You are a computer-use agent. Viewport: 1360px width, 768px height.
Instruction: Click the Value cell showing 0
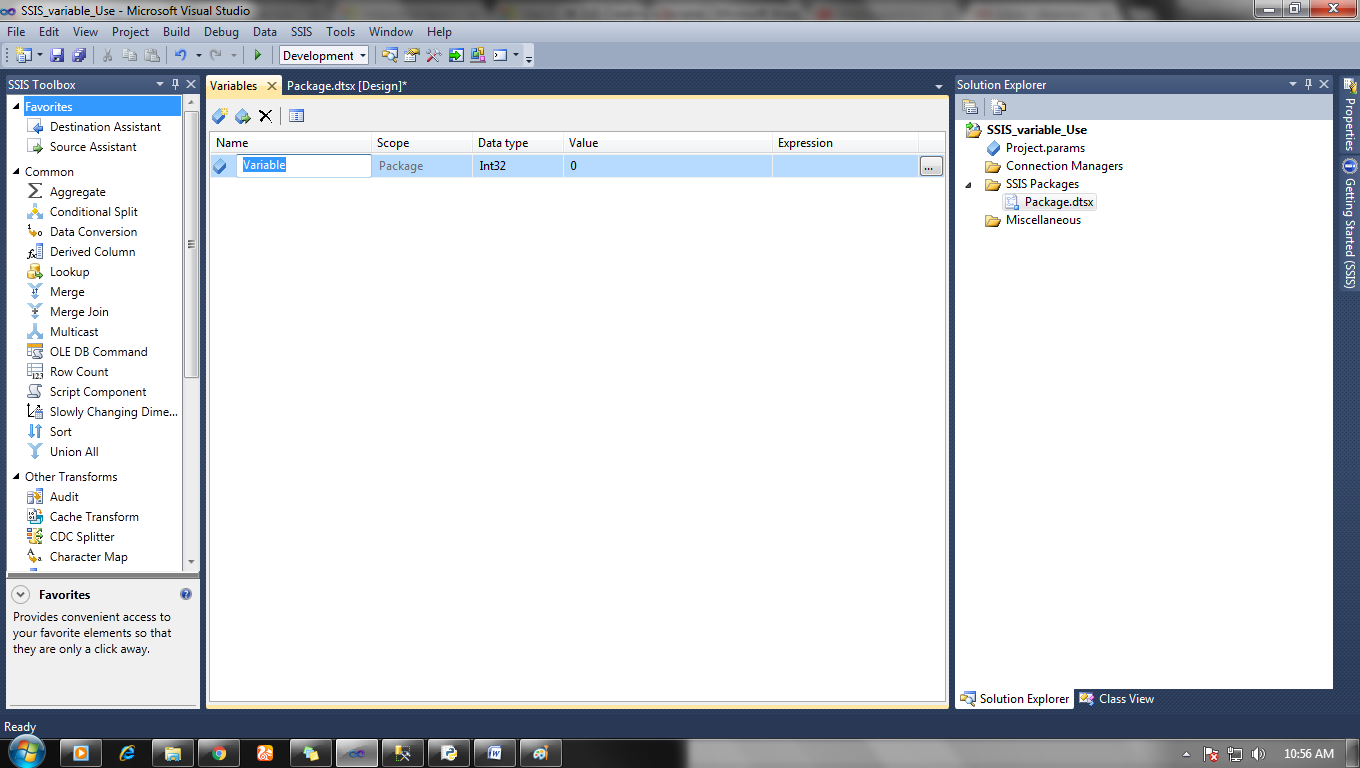click(668, 166)
